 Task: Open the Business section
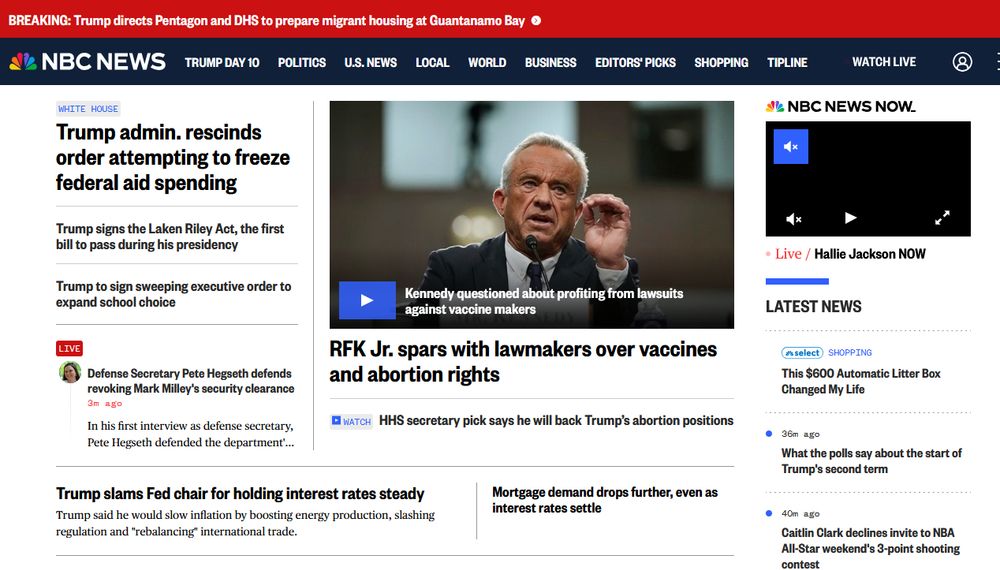(550, 62)
